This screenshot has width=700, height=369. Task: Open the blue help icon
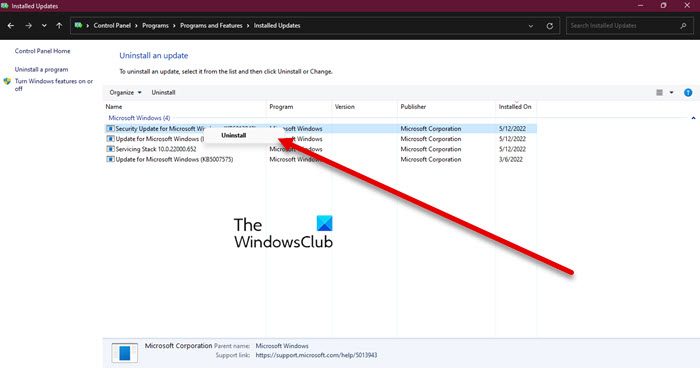pos(688,92)
